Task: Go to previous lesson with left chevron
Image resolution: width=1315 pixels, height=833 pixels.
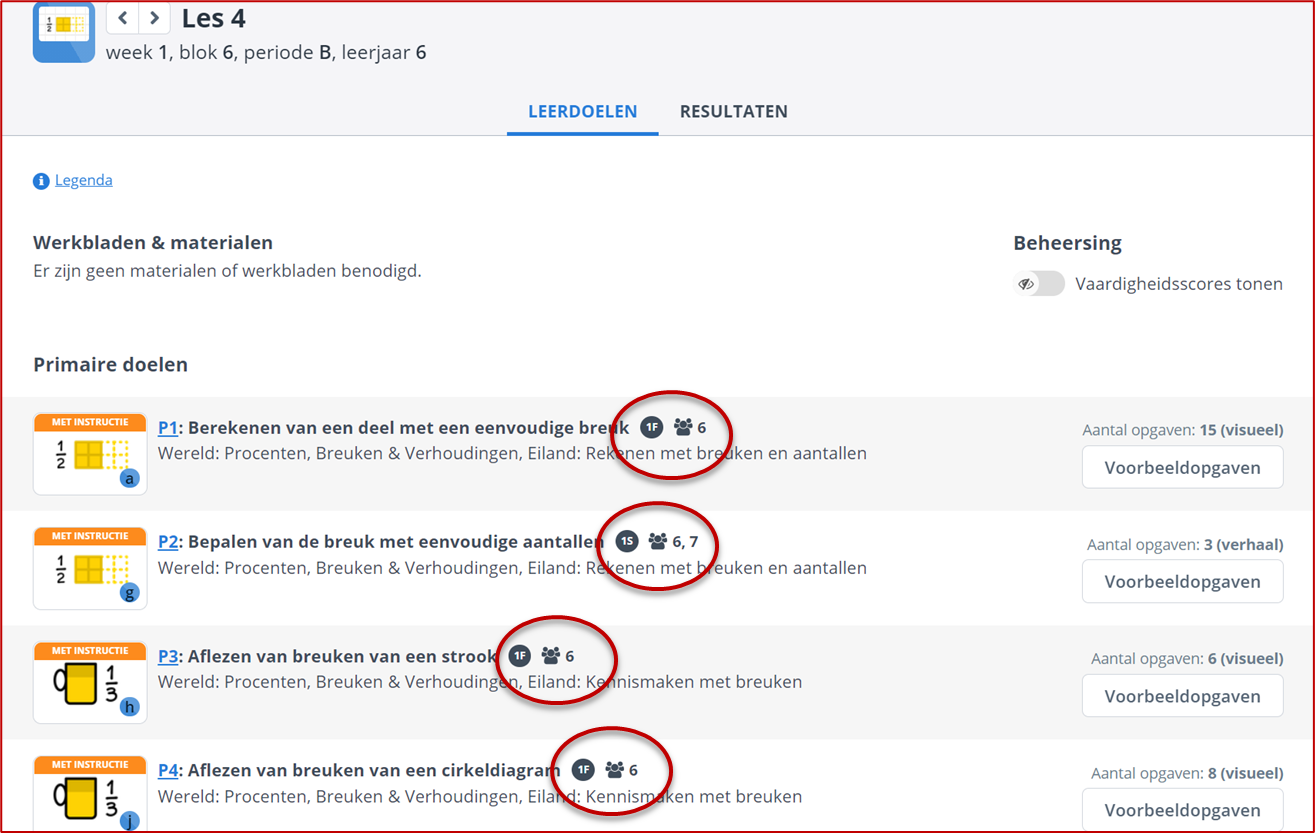Action: point(122,18)
